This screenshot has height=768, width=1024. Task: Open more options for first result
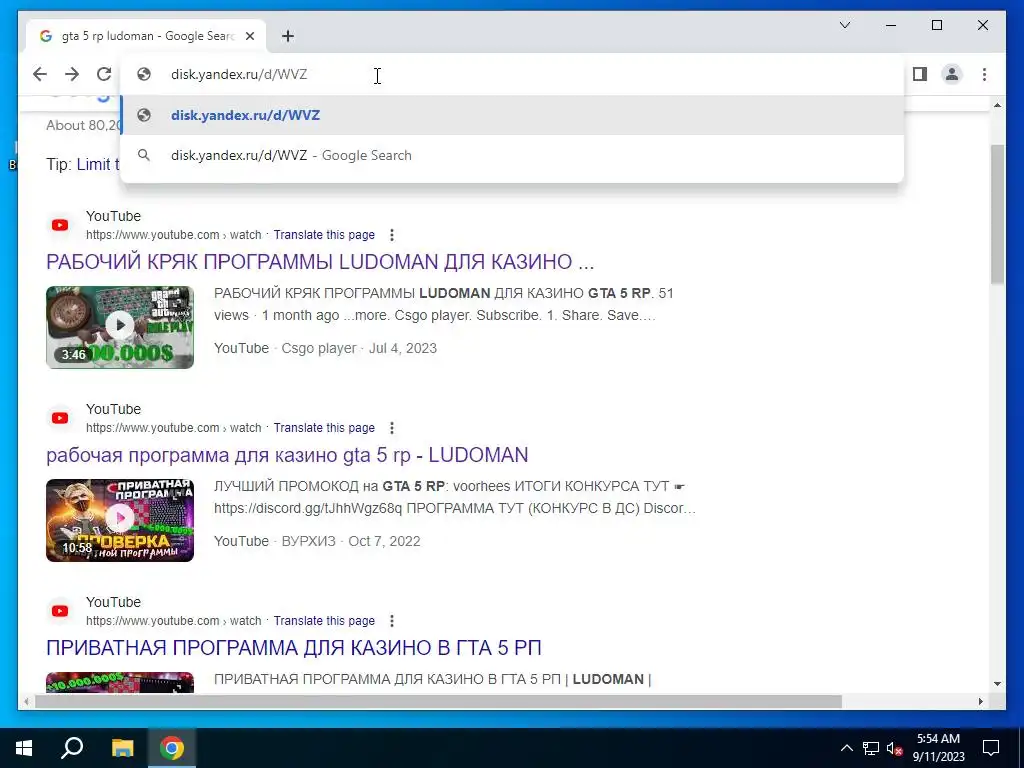pyautogui.click(x=392, y=235)
